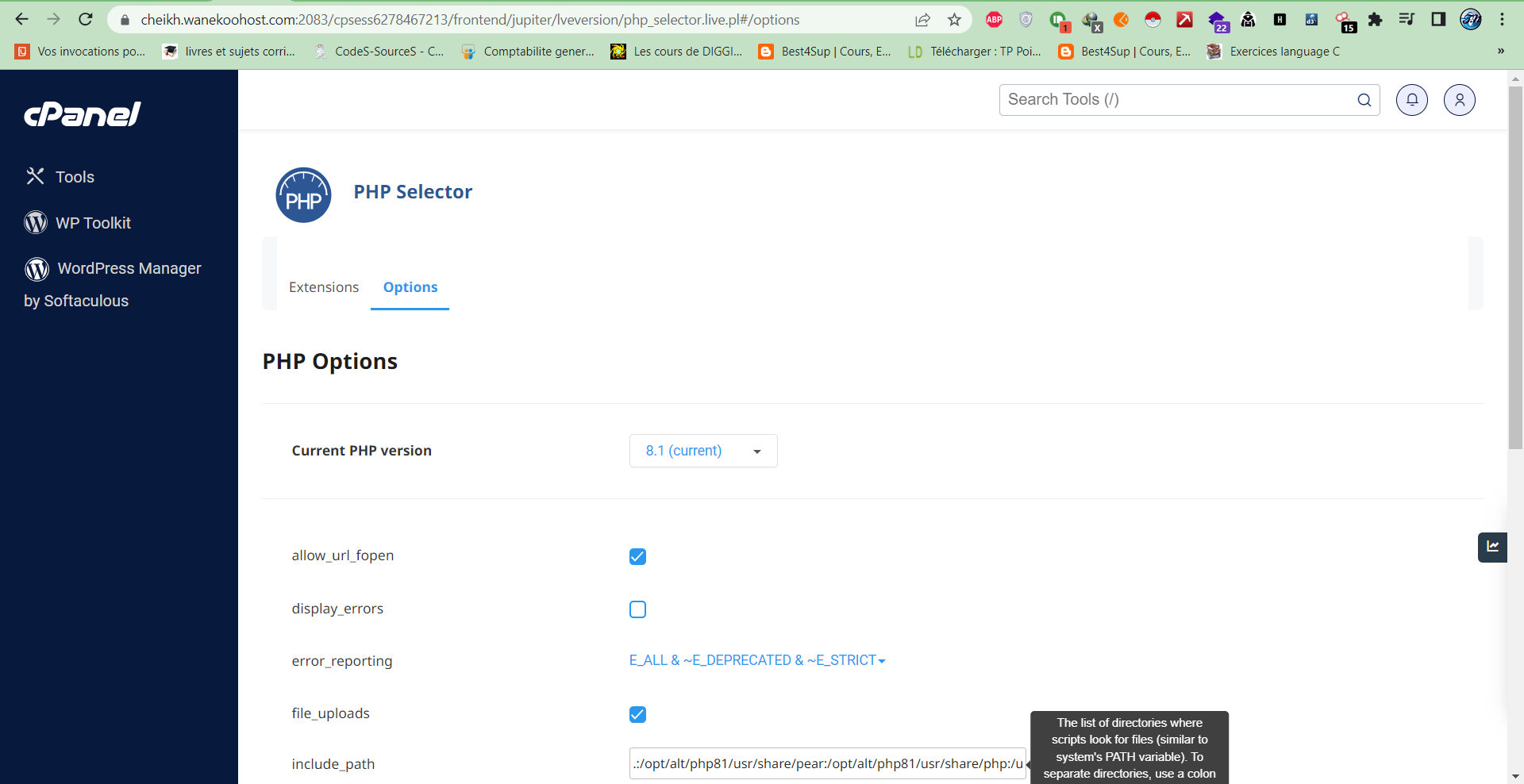Reload the page using browser refresh
Image resolution: width=1524 pixels, height=784 pixels.
[86, 20]
